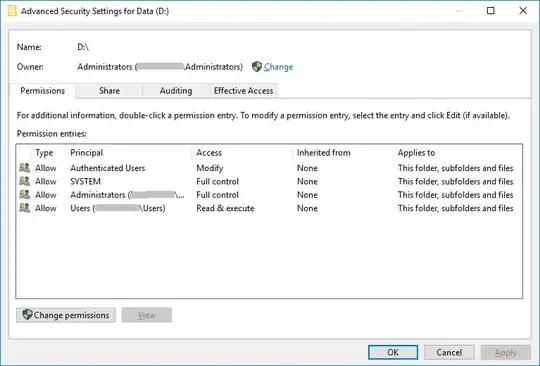
Task: Click the Type column header
Action: pyautogui.click(x=44, y=153)
